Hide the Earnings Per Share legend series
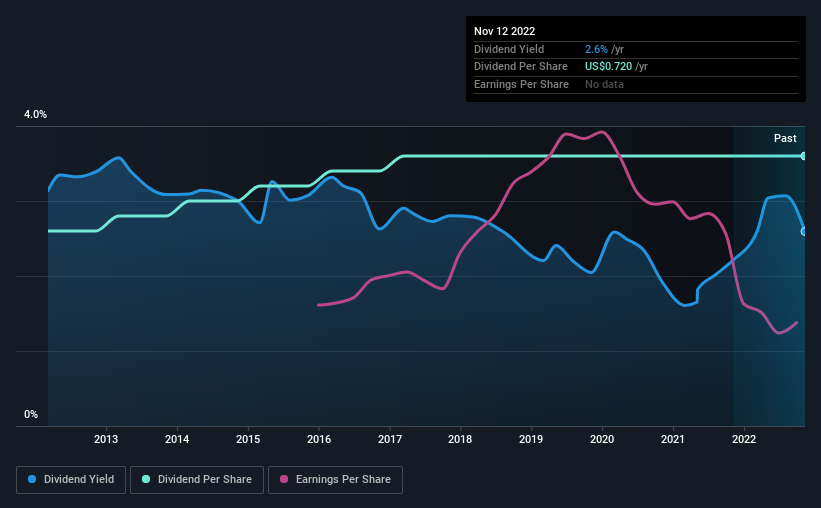Viewport: 821px width, 508px height. 335,480
